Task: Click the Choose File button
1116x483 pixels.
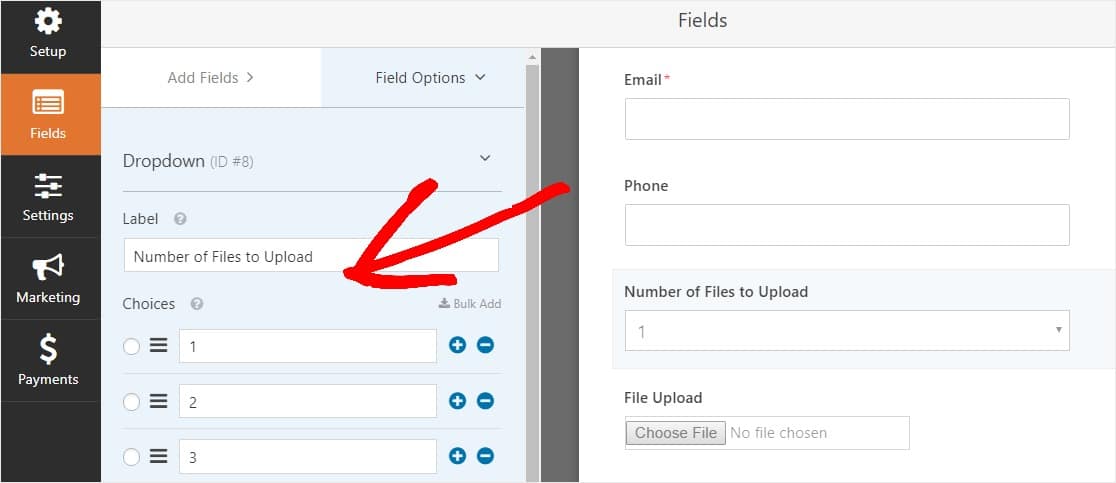Action: 676,433
